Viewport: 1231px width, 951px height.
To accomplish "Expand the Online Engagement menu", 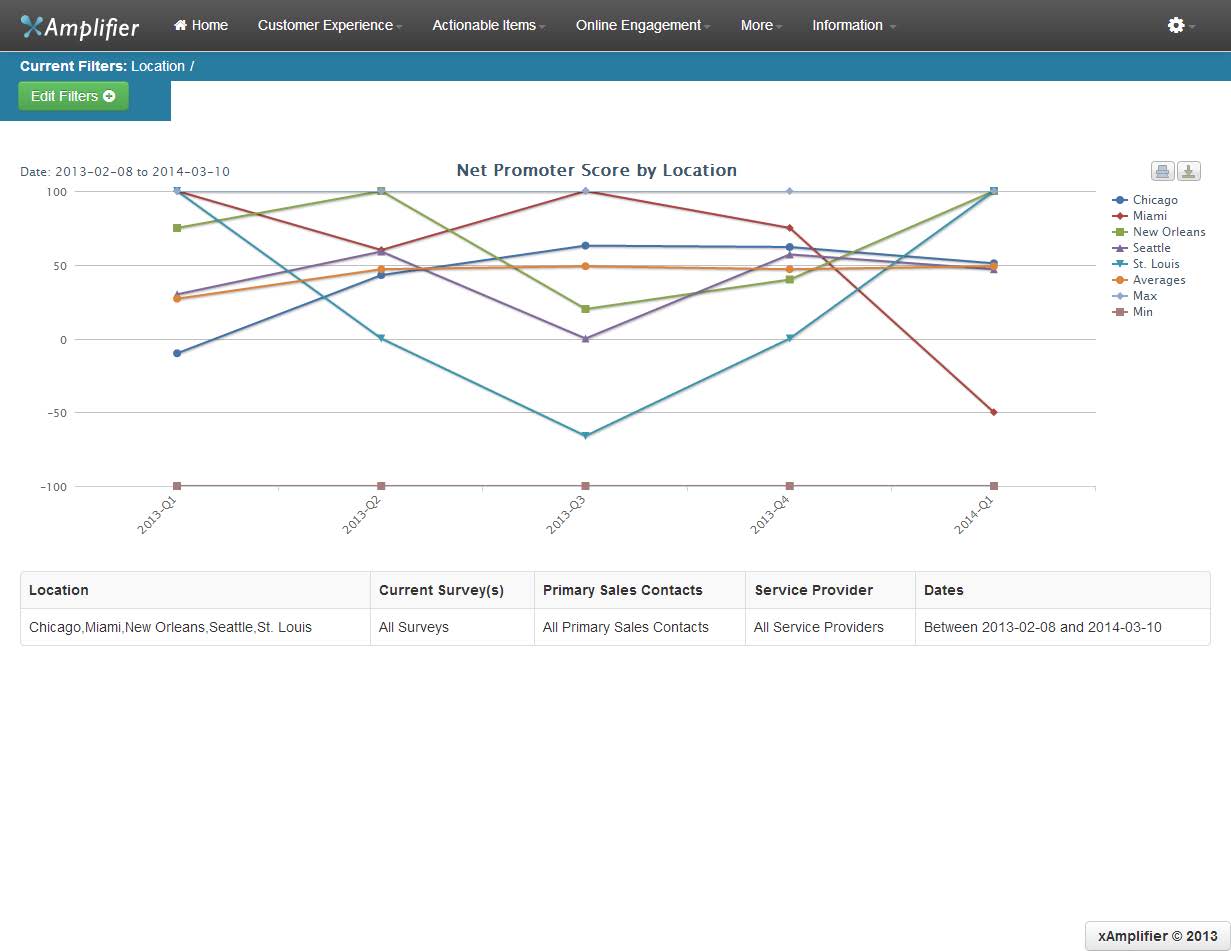I will point(643,25).
